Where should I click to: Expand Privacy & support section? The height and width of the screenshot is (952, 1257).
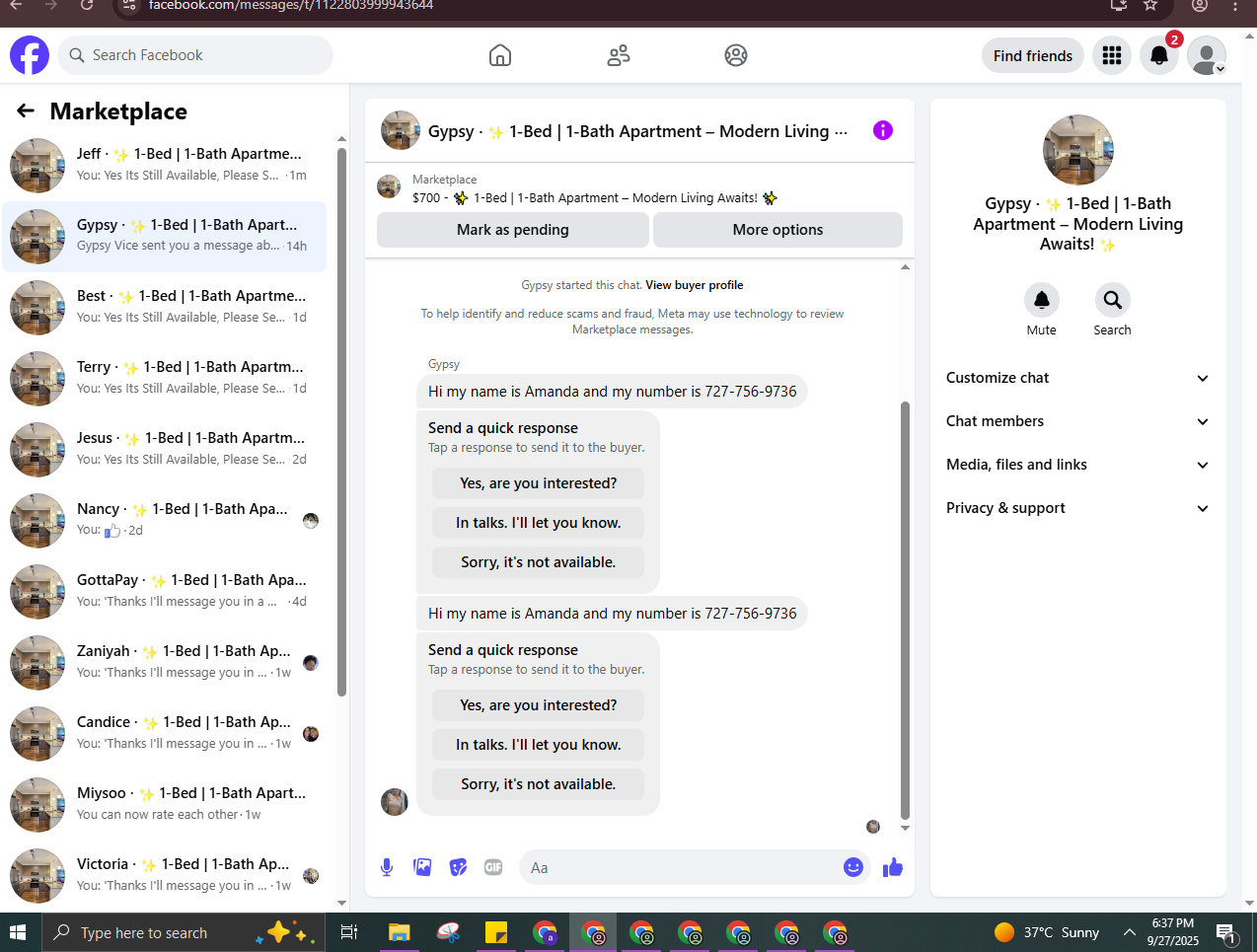click(x=1077, y=508)
